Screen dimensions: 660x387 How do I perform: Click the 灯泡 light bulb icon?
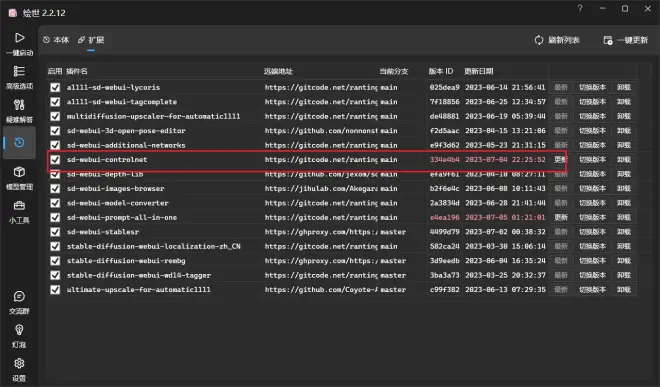tap(19, 330)
